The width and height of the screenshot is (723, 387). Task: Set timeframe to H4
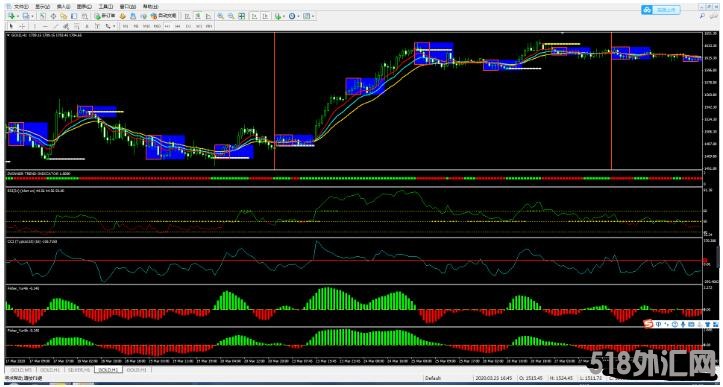pos(178,26)
